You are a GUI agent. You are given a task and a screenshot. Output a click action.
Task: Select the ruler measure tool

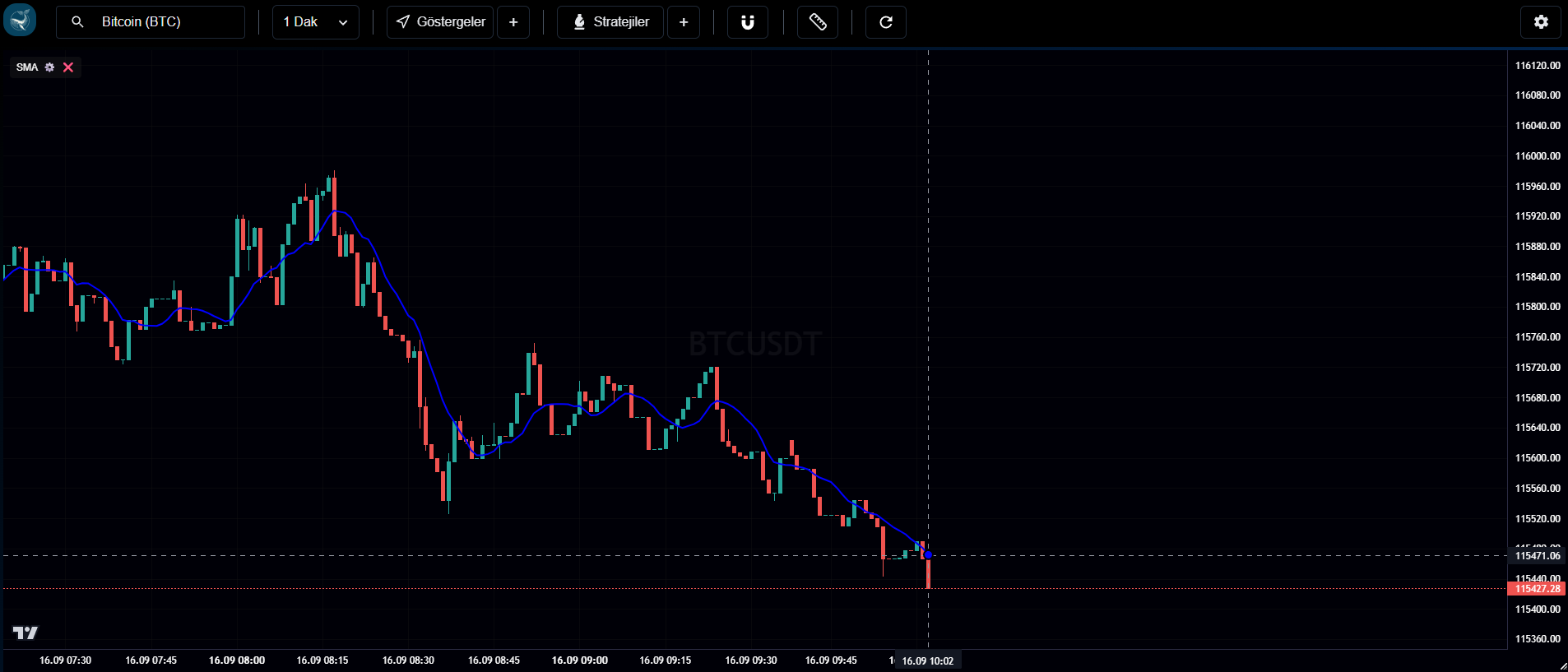[818, 22]
